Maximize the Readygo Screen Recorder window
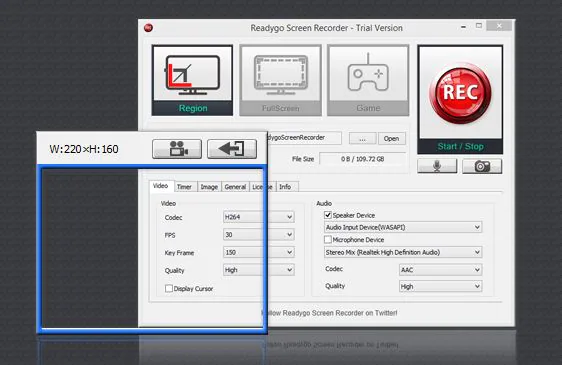The width and height of the screenshot is (562, 365). point(479,26)
